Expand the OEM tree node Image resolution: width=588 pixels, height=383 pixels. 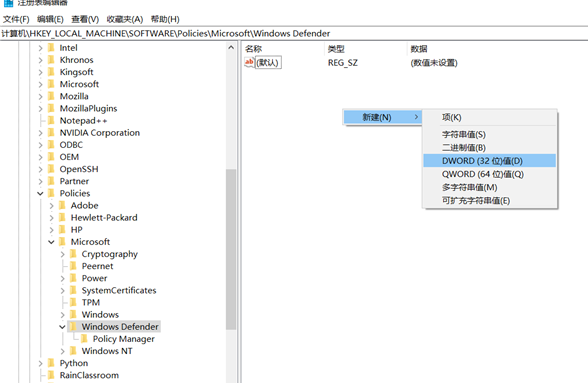click(40, 157)
